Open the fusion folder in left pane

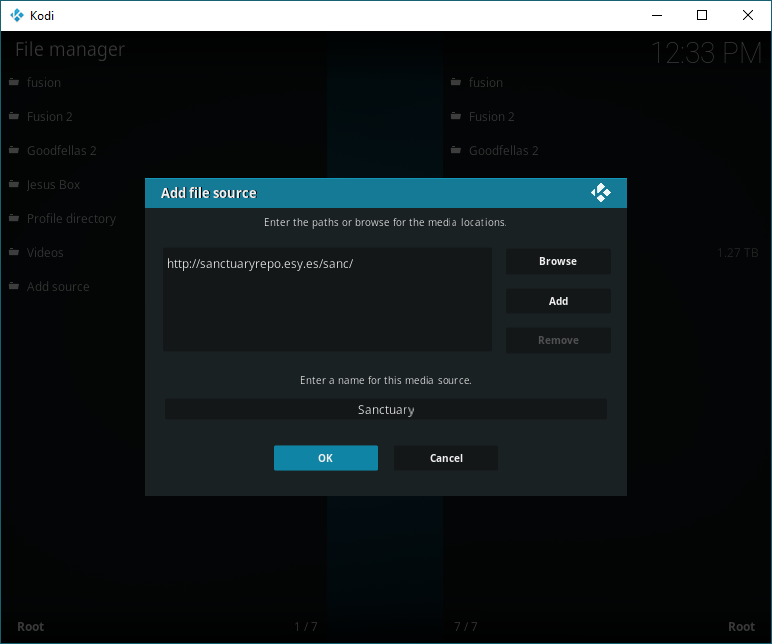coord(44,82)
